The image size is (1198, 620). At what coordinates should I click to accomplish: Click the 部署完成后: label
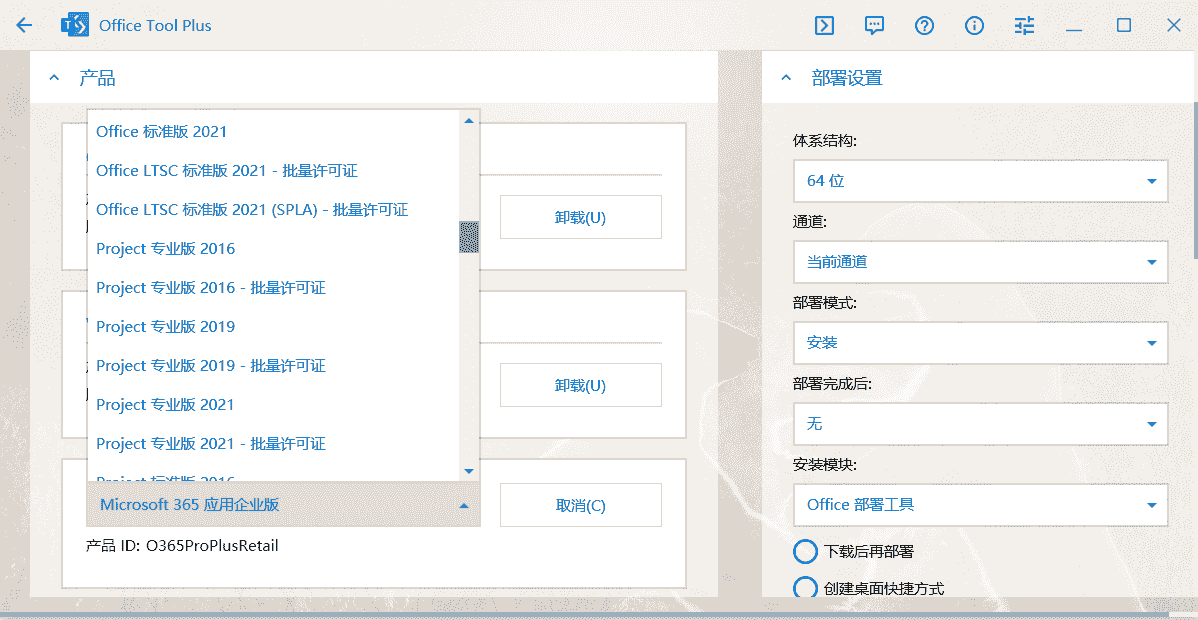click(x=832, y=384)
